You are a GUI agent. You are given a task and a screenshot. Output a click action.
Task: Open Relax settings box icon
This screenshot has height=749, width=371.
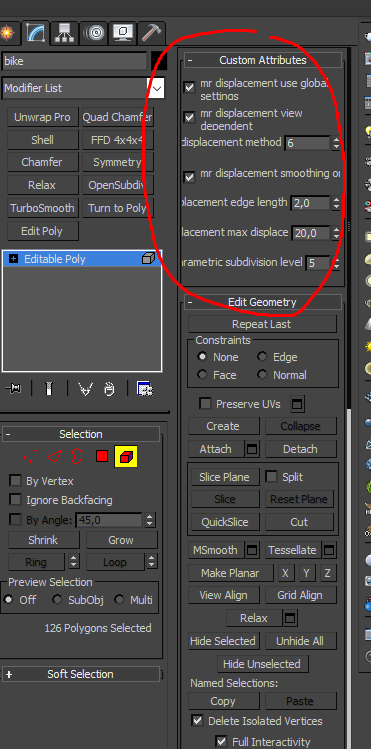290,618
